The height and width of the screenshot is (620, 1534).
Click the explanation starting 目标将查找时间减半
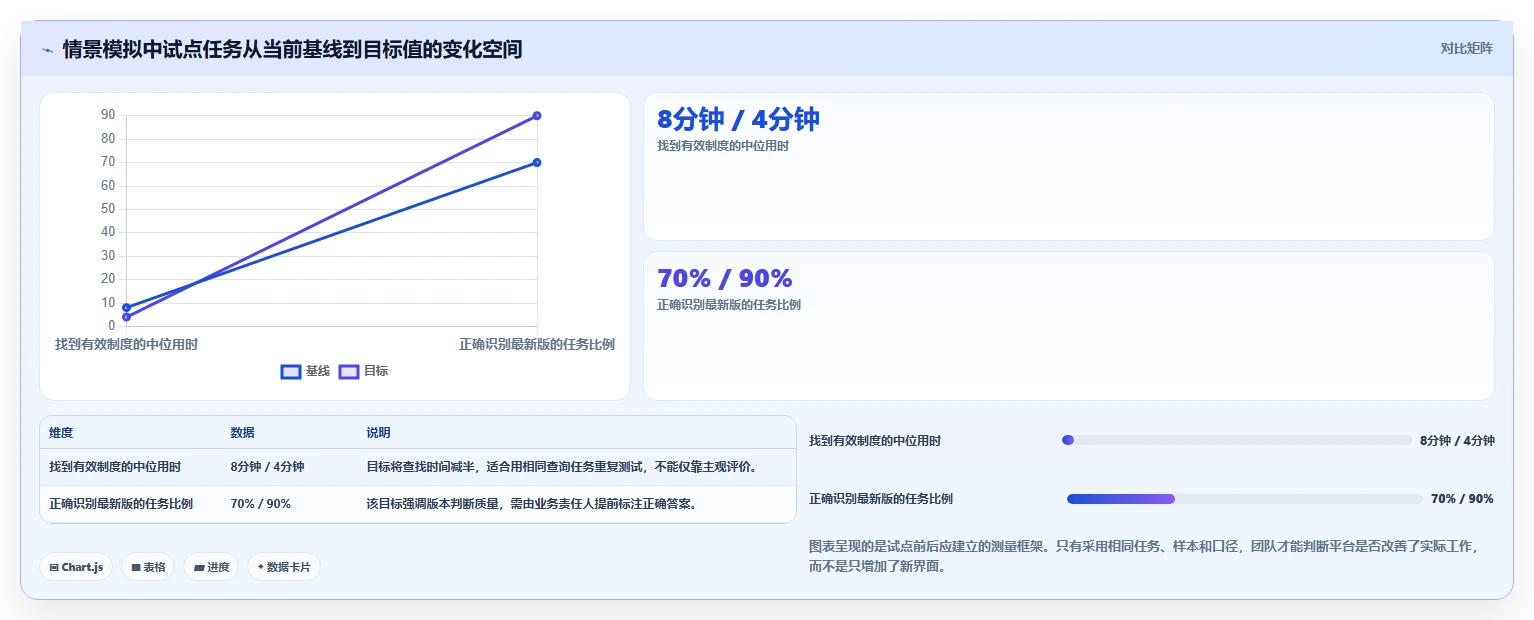pos(564,467)
